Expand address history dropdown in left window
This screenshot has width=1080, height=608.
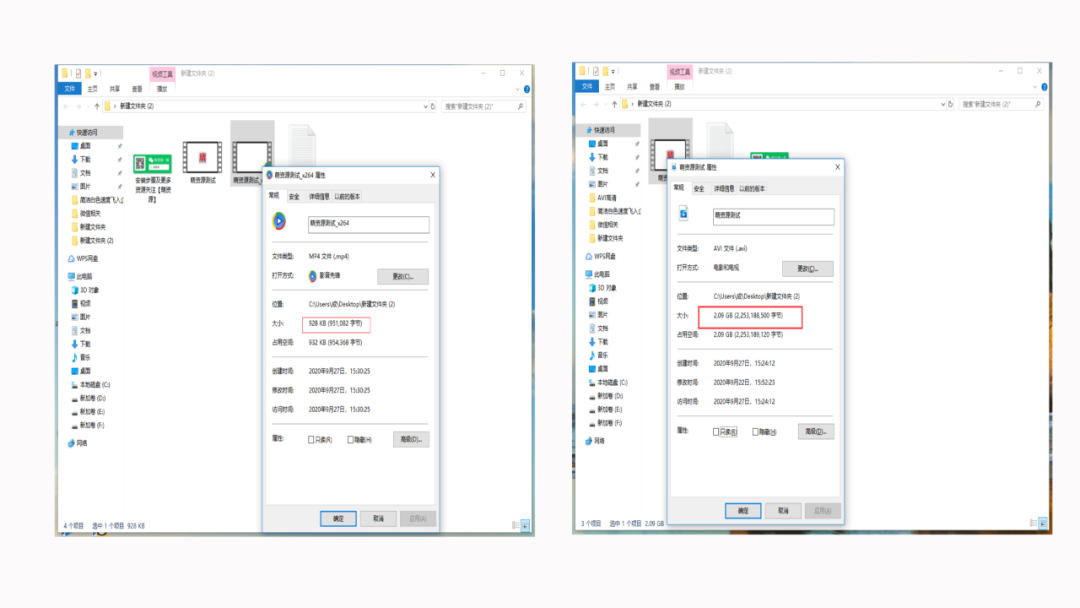[x=423, y=105]
